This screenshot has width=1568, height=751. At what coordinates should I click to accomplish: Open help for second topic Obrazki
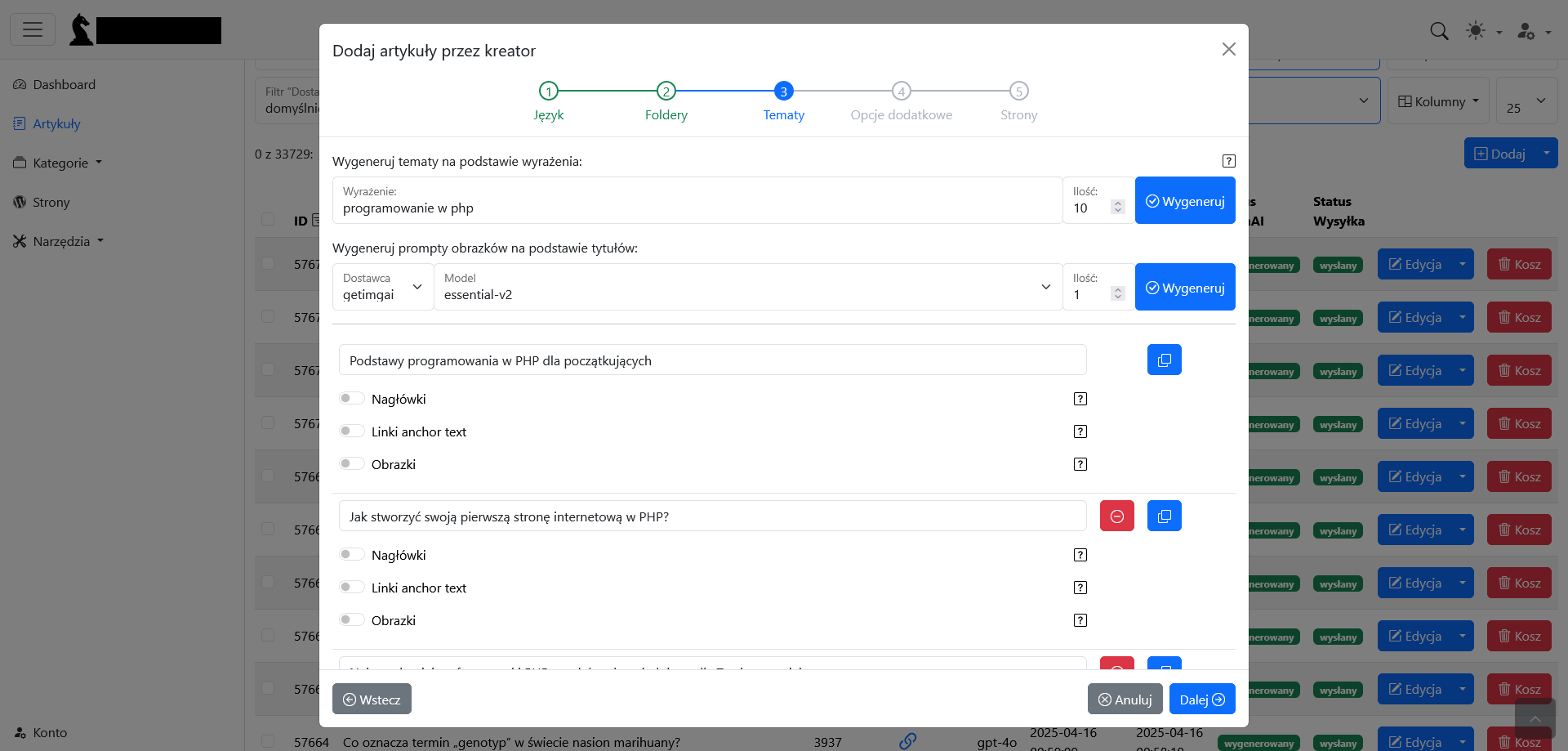point(1080,620)
